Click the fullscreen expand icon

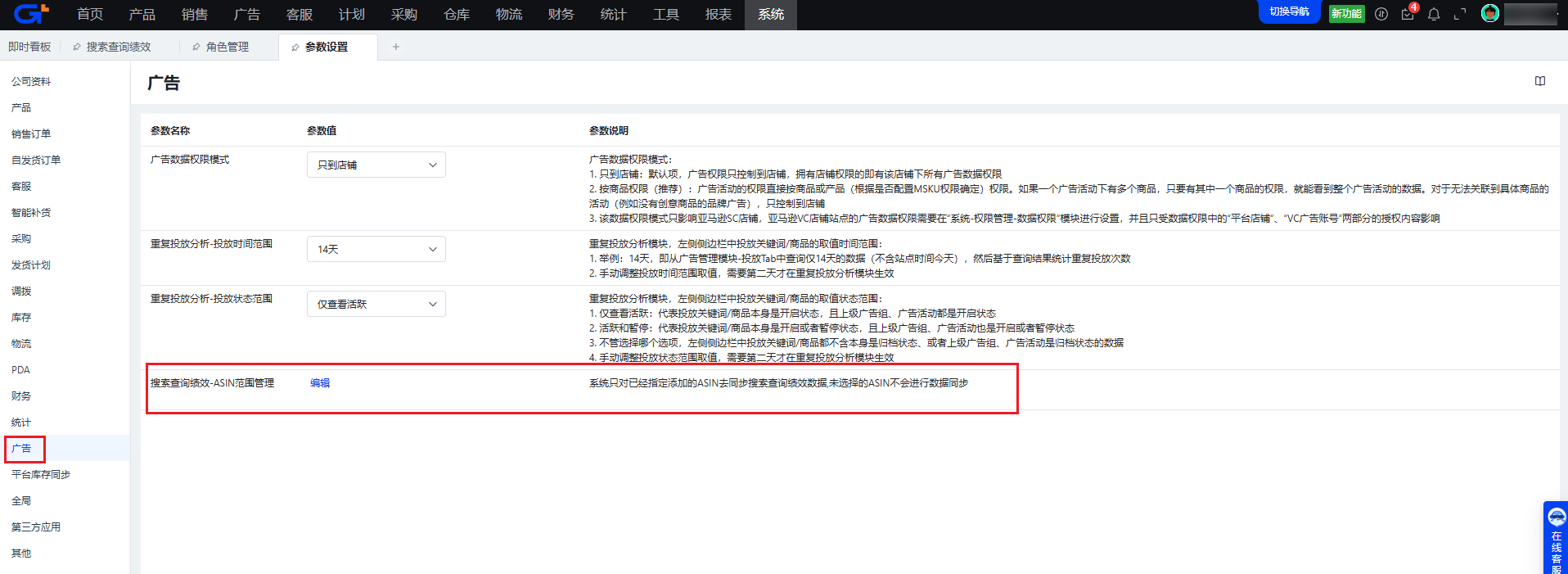tap(1460, 14)
